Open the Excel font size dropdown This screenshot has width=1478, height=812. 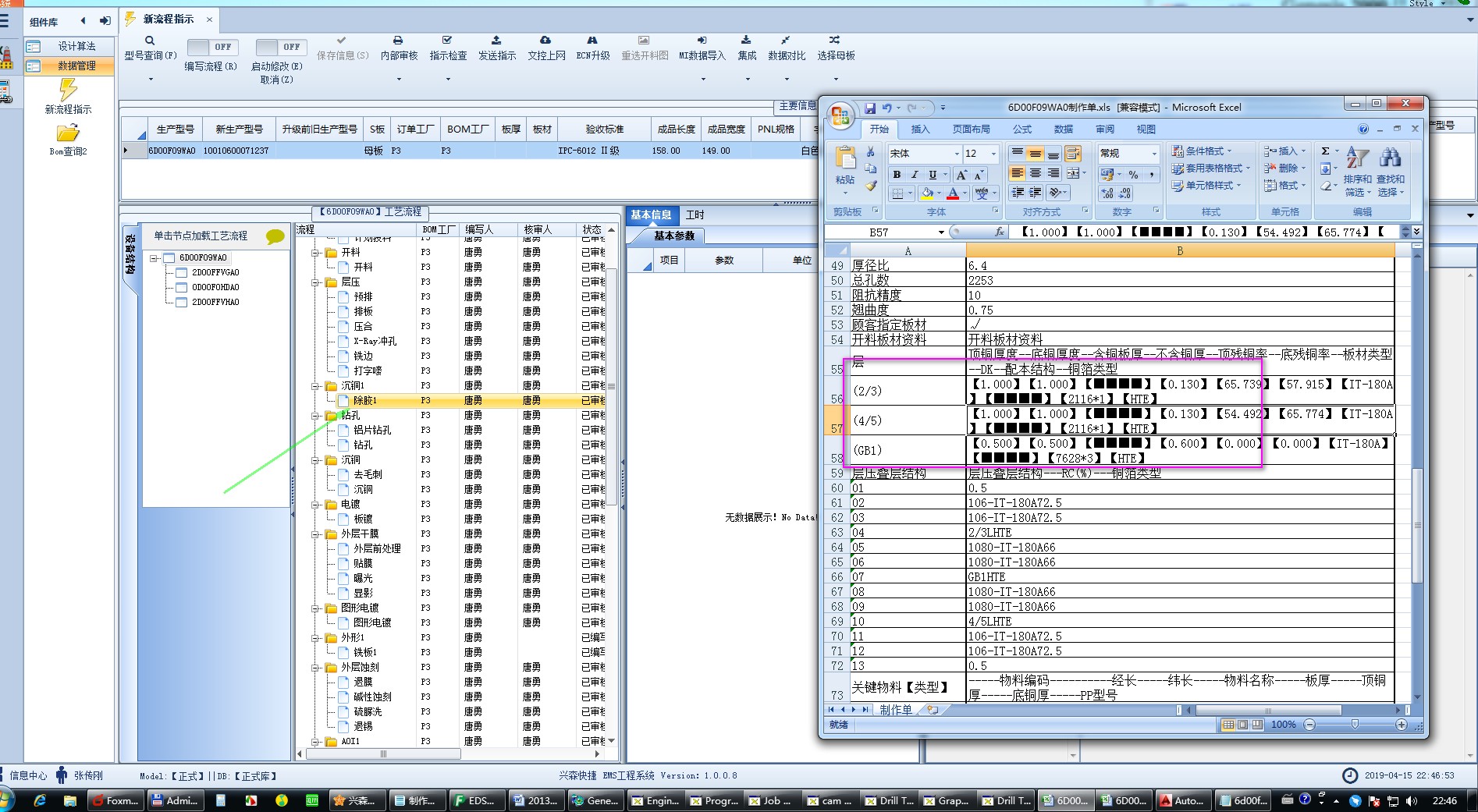pos(993,154)
